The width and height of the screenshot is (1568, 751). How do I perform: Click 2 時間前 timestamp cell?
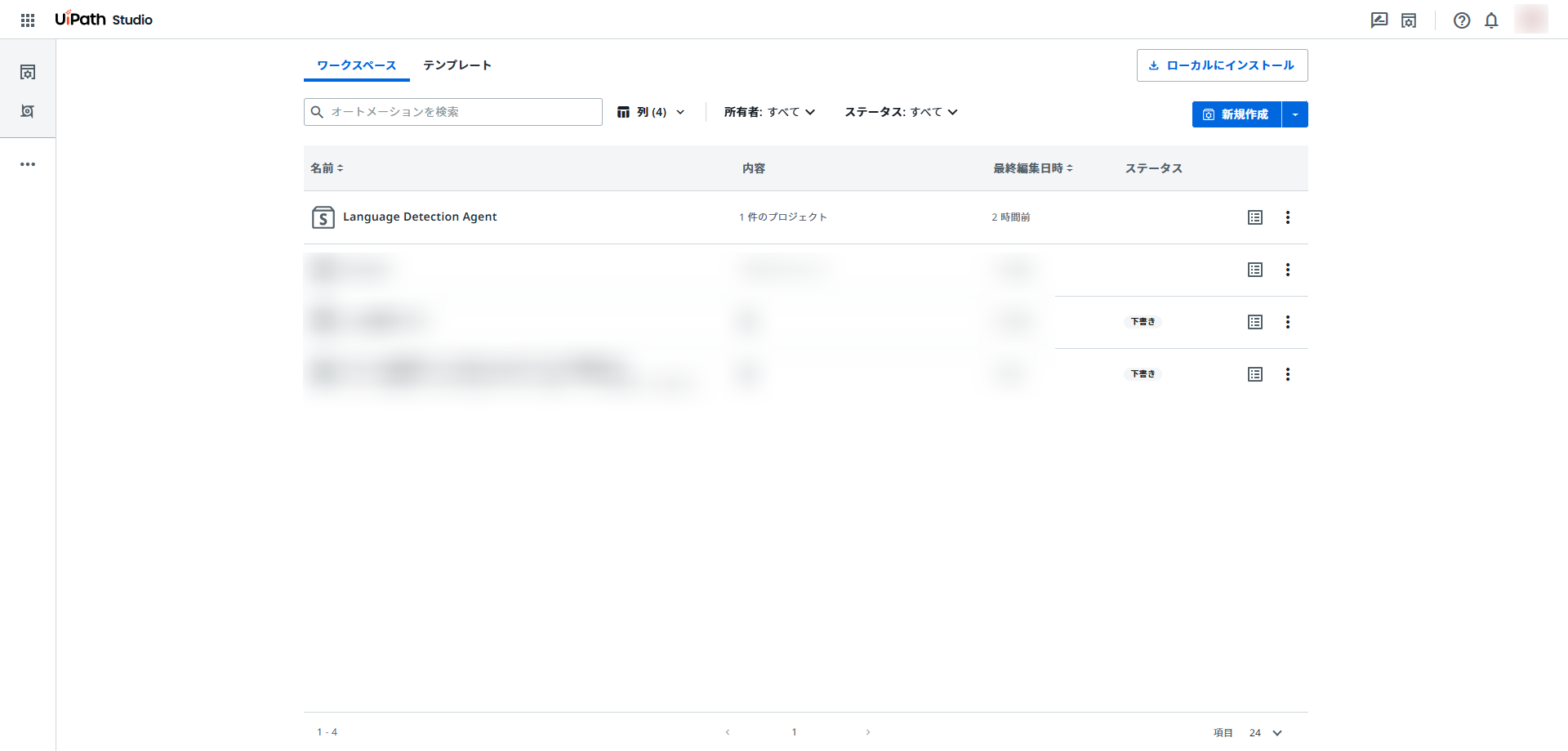pos(1011,217)
